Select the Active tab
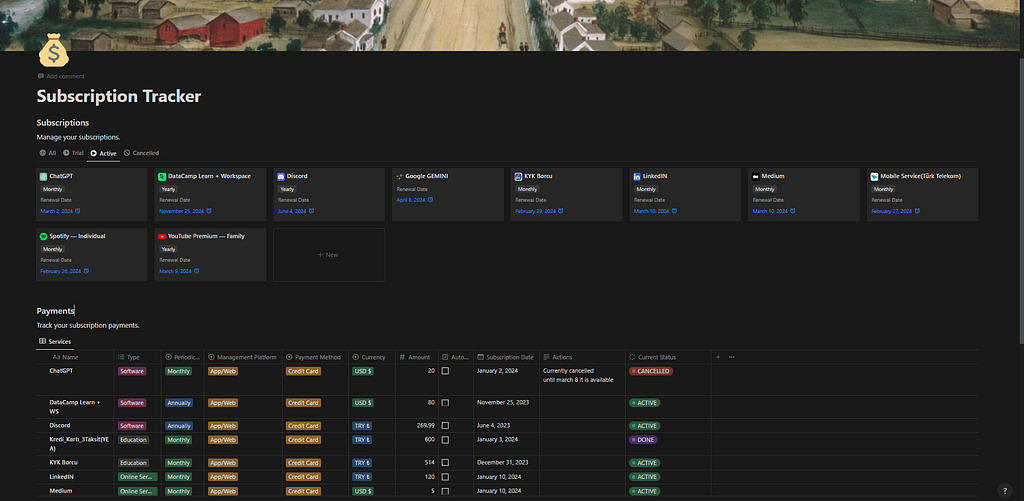Viewport: 1024px width, 501px height. tap(103, 154)
